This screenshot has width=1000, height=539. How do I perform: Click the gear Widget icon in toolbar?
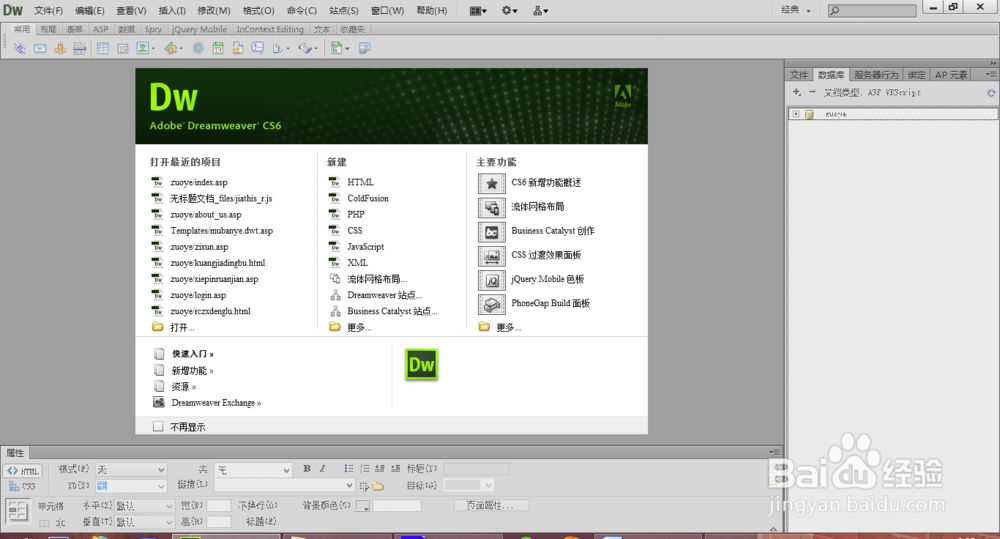[x=198, y=48]
